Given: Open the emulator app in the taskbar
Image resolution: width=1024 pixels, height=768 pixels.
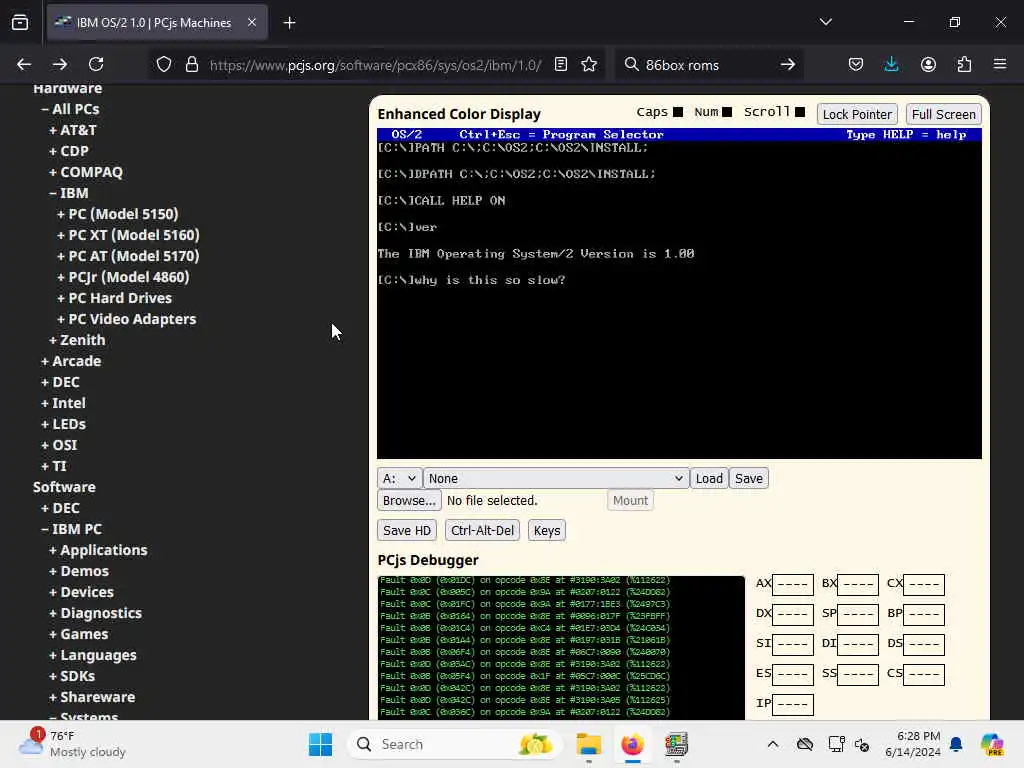Looking at the screenshot, I should tap(676, 744).
